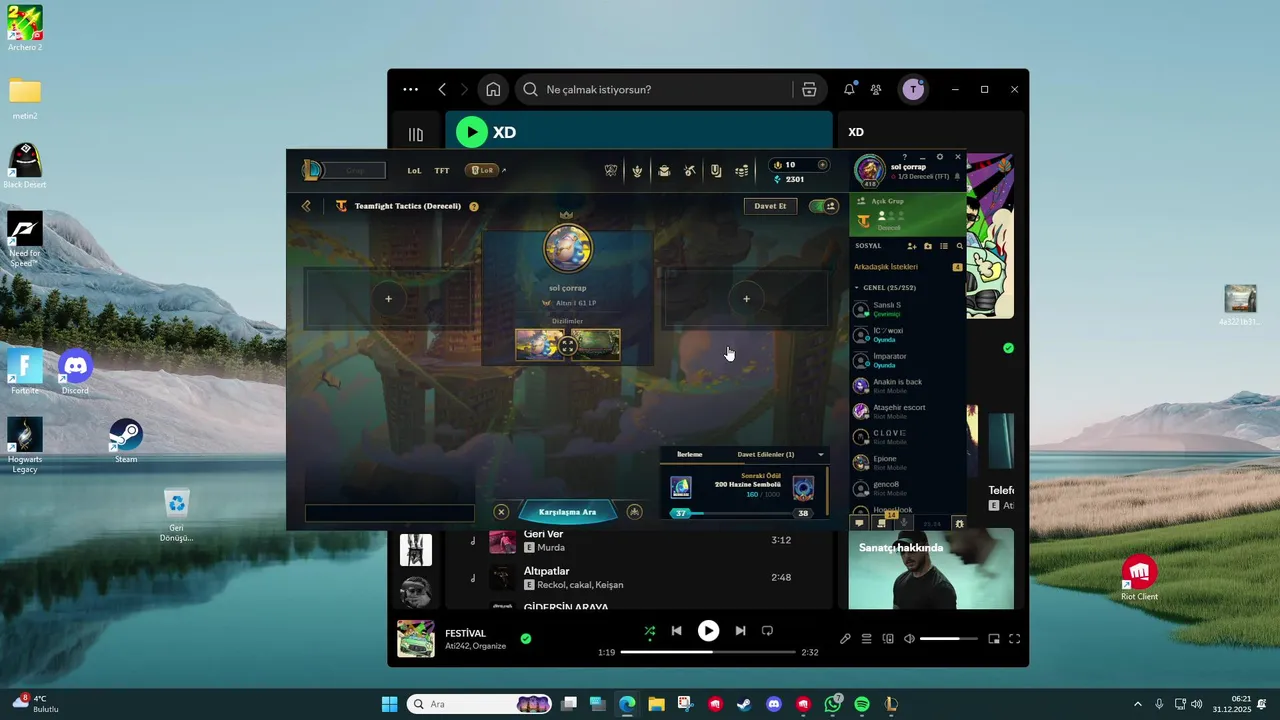Open the Store coins icon in League client
This screenshot has height=720, width=1280.
tap(742, 171)
